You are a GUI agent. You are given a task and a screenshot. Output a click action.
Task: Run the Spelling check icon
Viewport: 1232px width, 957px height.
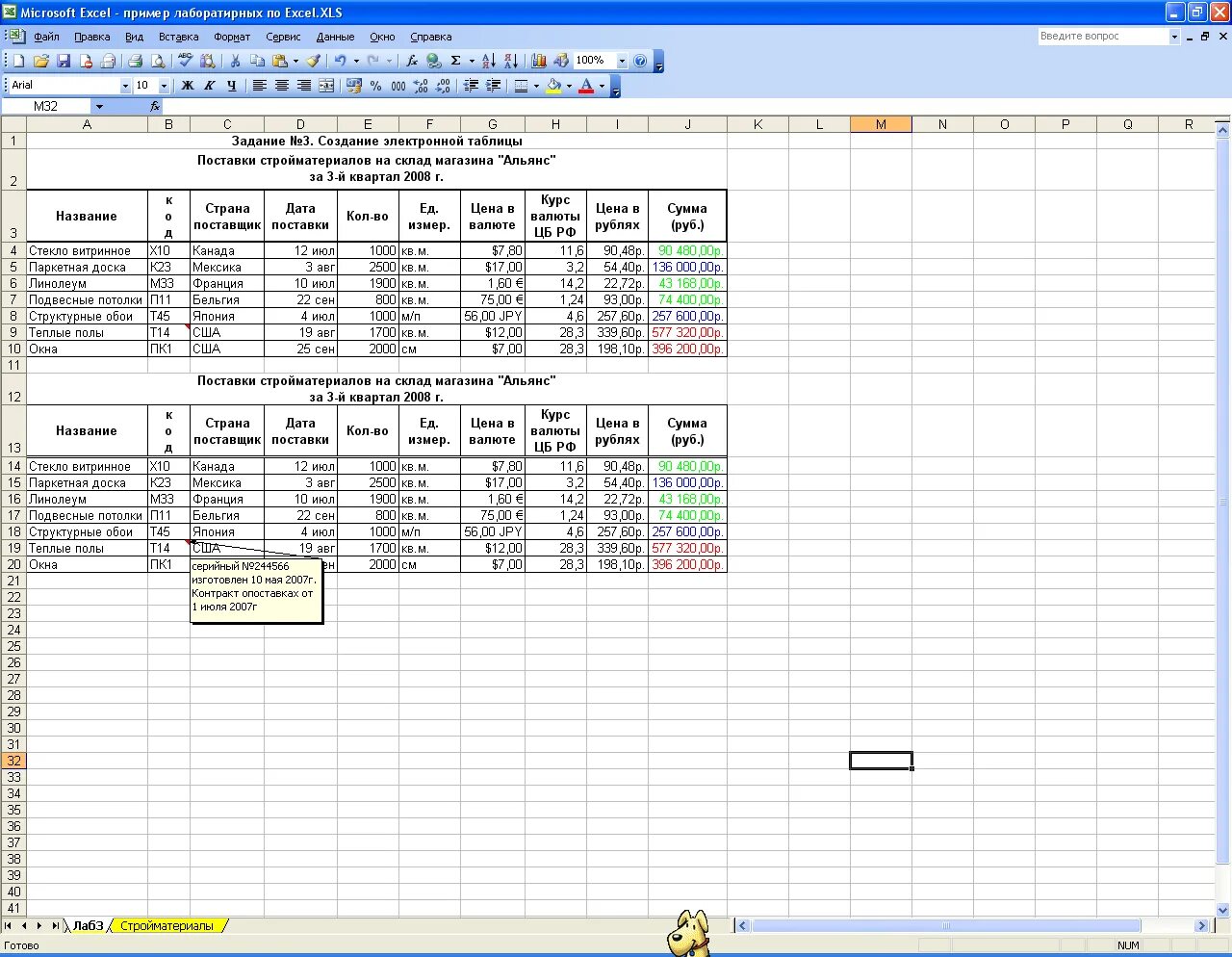[x=186, y=61]
